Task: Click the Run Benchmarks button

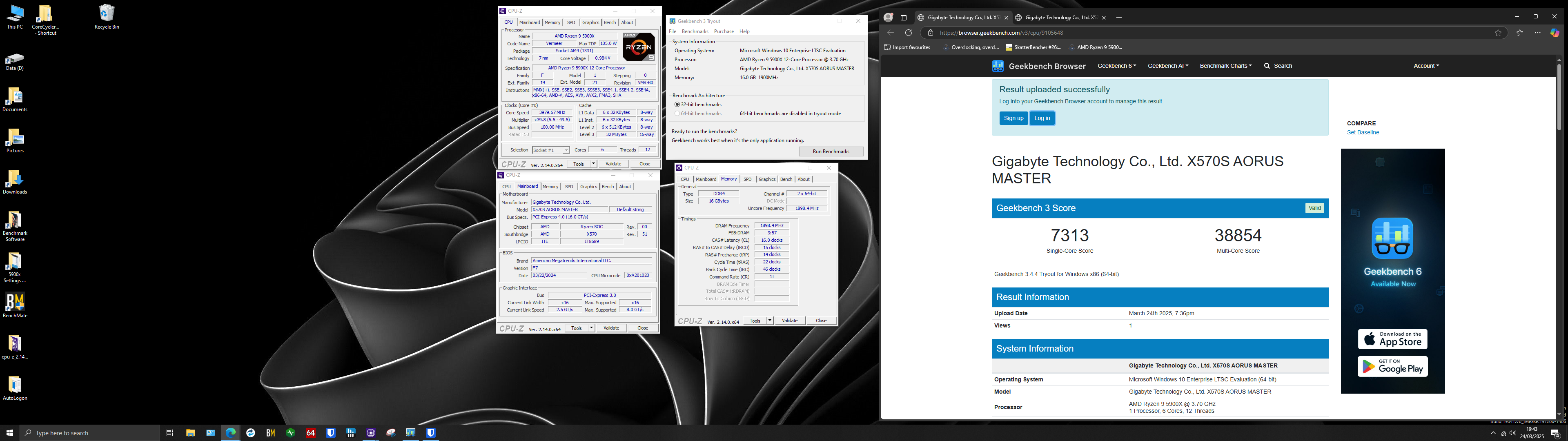Action: tap(831, 151)
